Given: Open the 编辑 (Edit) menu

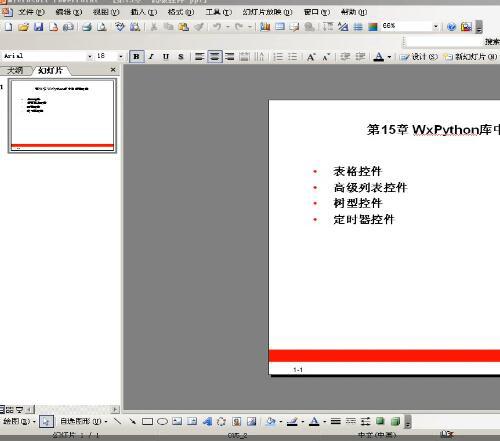Looking at the screenshot, I should click(69, 12).
